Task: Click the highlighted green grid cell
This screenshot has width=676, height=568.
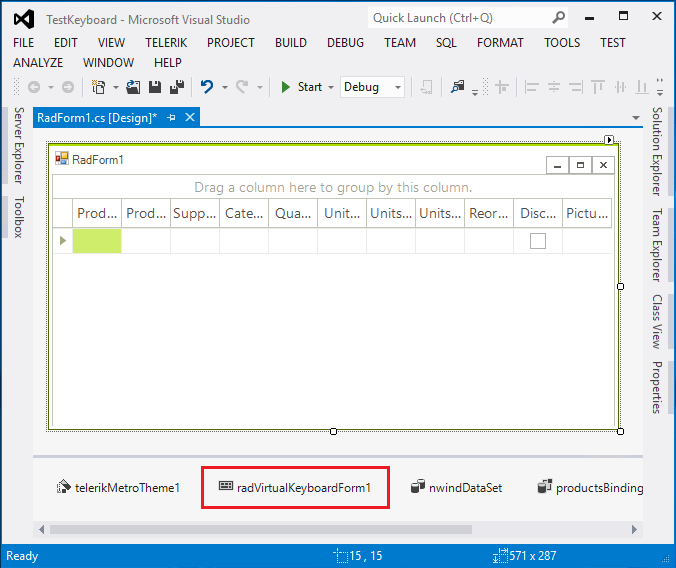Action: pyautogui.click(x=97, y=241)
